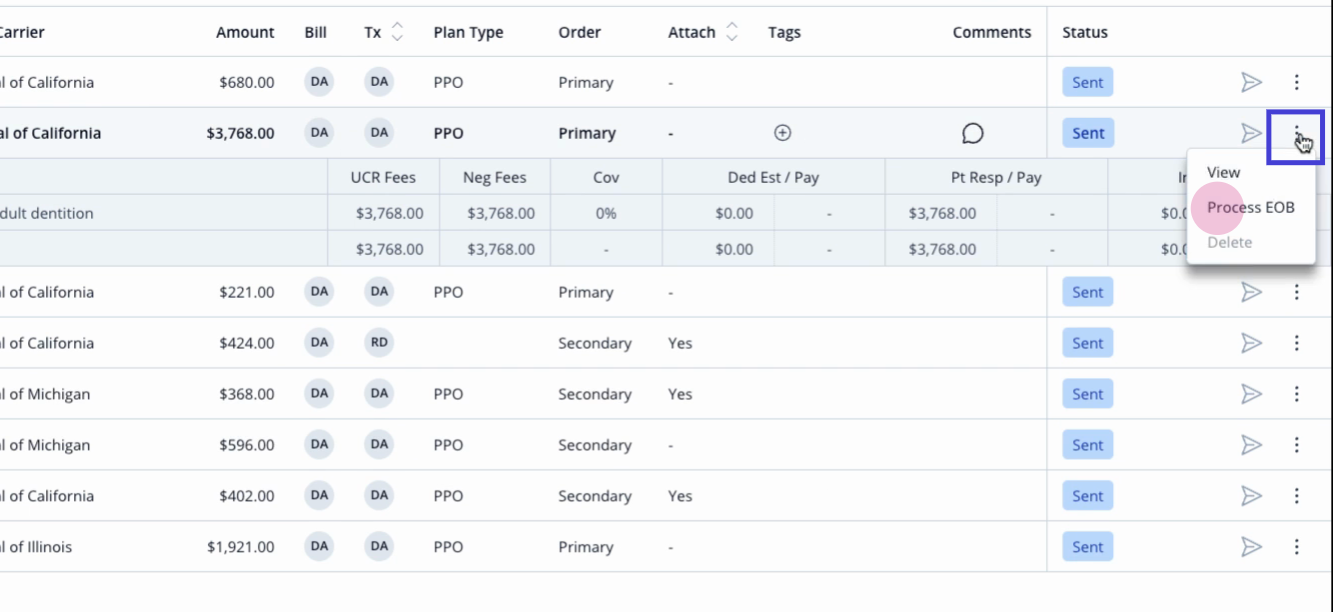The width and height of the screenshot is (1333, 612).
Task: Click the send icon for $424.00 claim
Action: coord(1251,343)
